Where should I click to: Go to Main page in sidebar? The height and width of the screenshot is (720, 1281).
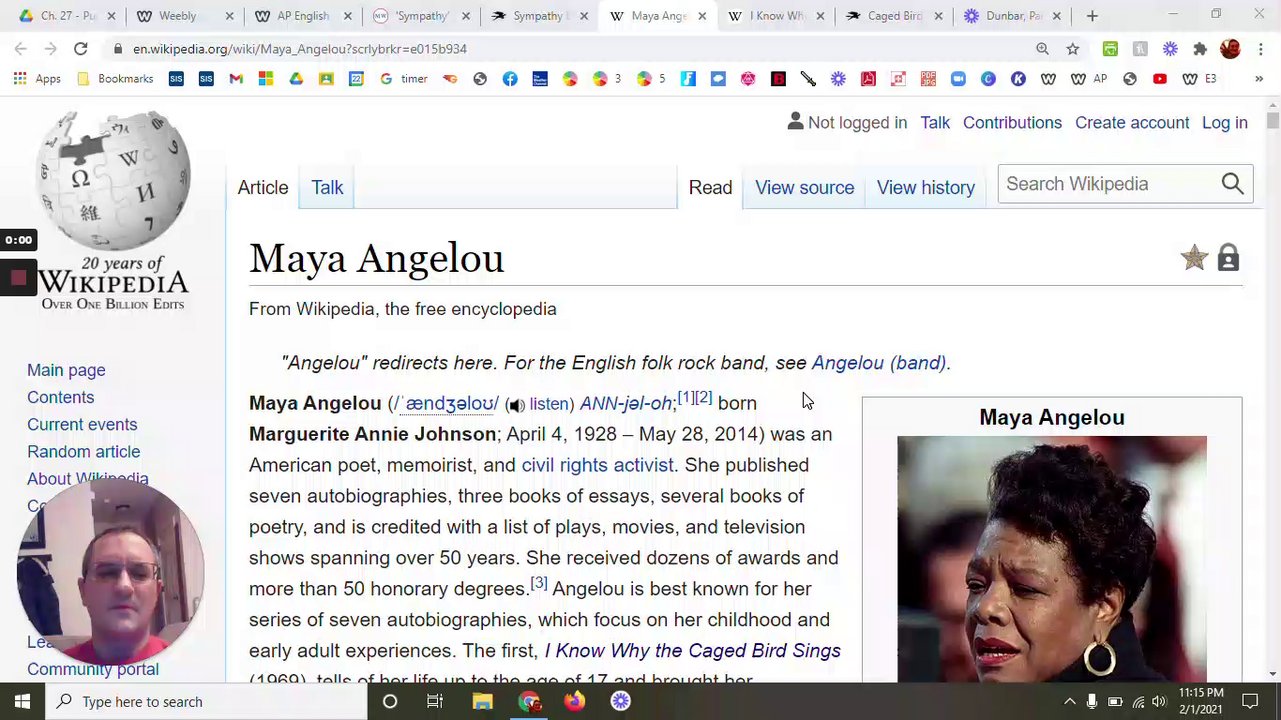click(66, 370)
